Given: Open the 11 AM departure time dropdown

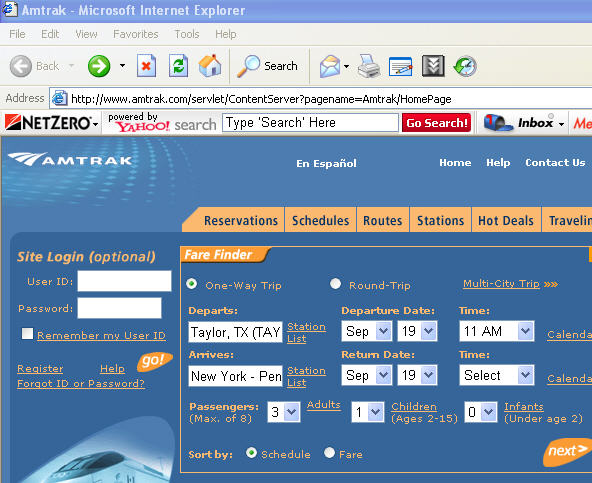Looking at the screenshot, I should [x=525, y=331].
